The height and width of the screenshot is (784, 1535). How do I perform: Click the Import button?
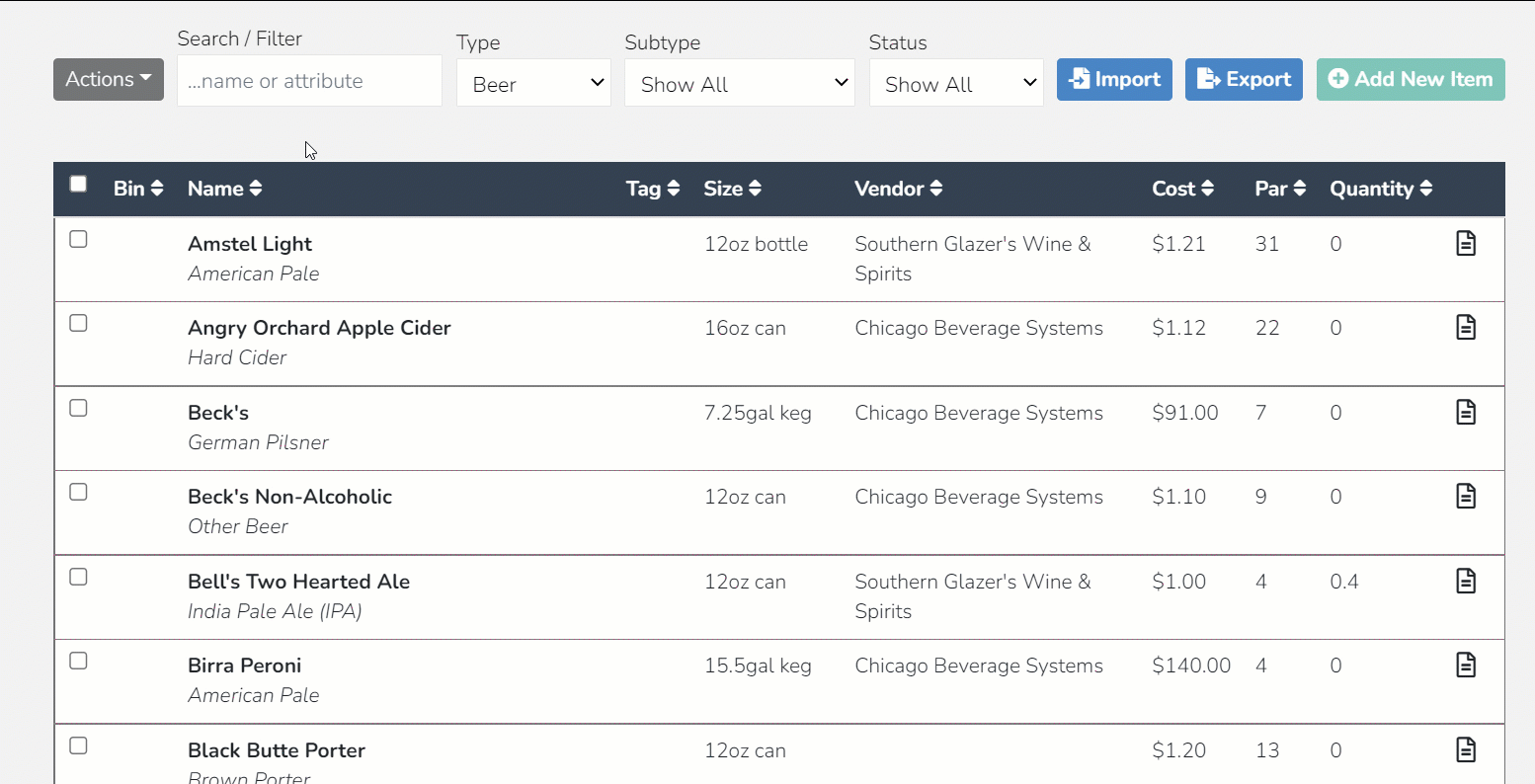click(x=1114, y=79)
